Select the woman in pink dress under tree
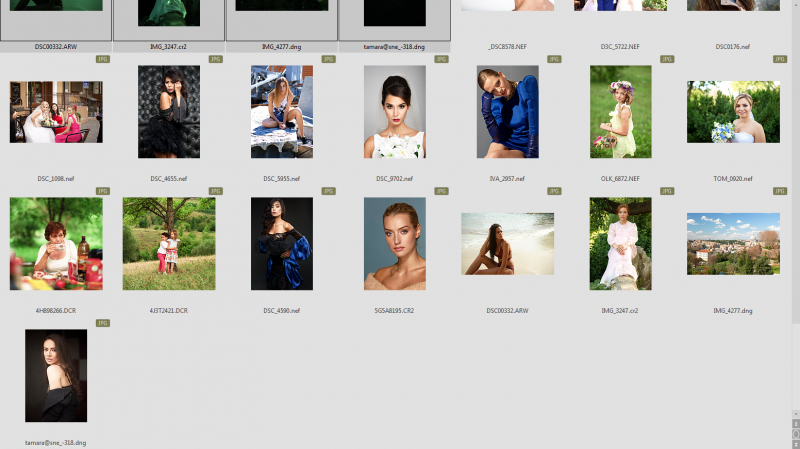 point(620,244)
